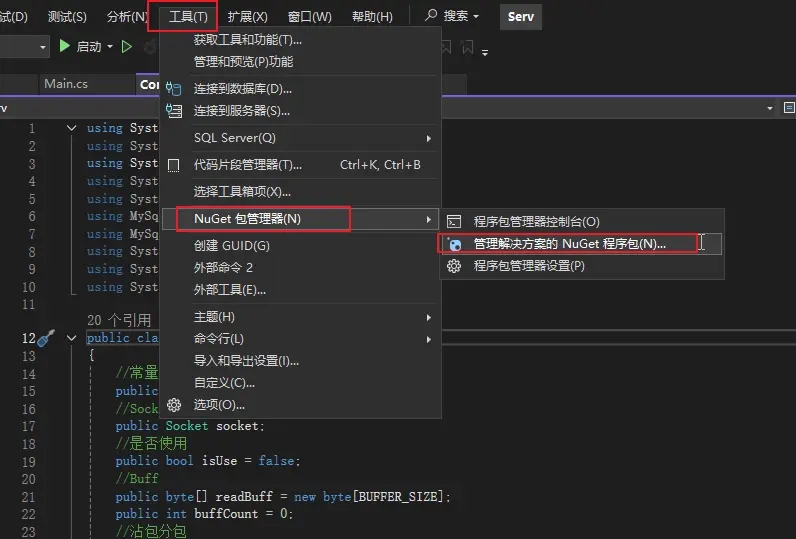
Task: Expand the SQL Server(Q) submenu
Action: [301, 138]
